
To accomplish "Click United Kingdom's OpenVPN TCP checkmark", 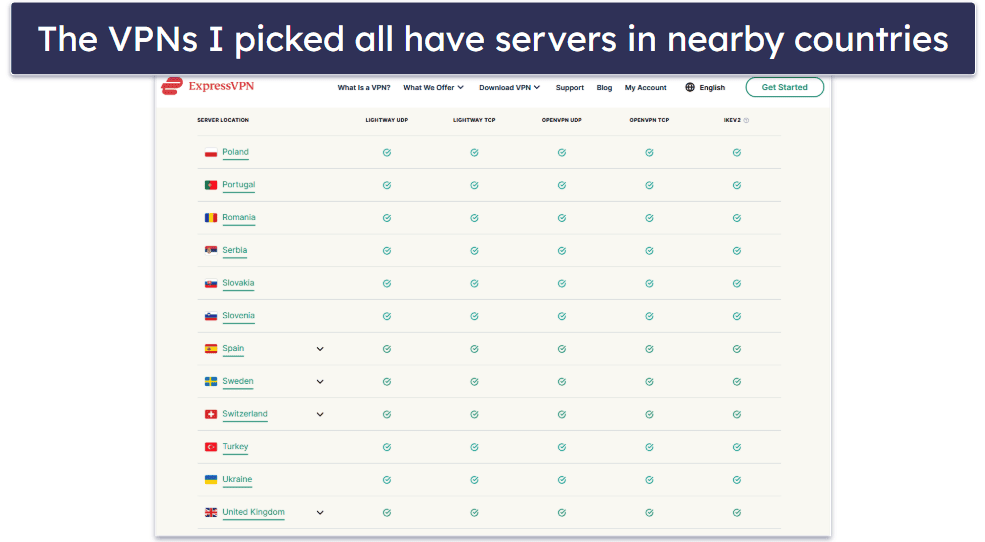I will tap(649, 512).
